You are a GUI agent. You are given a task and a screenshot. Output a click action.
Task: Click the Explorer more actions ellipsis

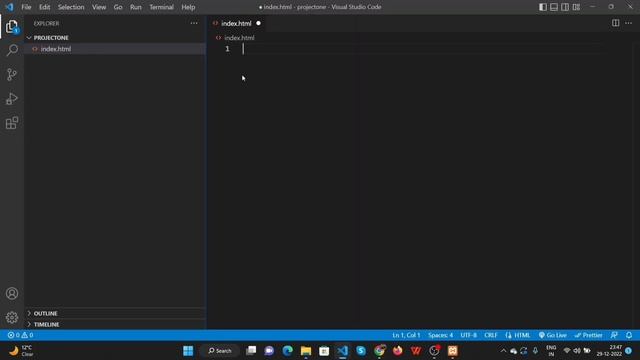click(194, 23)
